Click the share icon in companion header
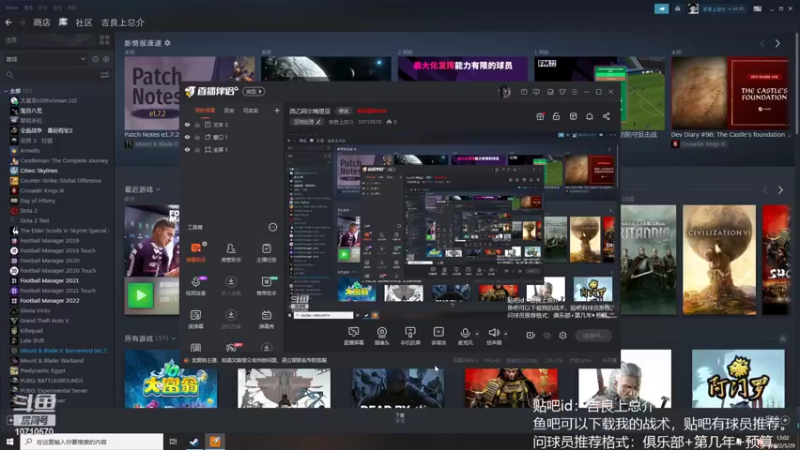This screenshot has height=450, width=800. [x=606, y=116]
